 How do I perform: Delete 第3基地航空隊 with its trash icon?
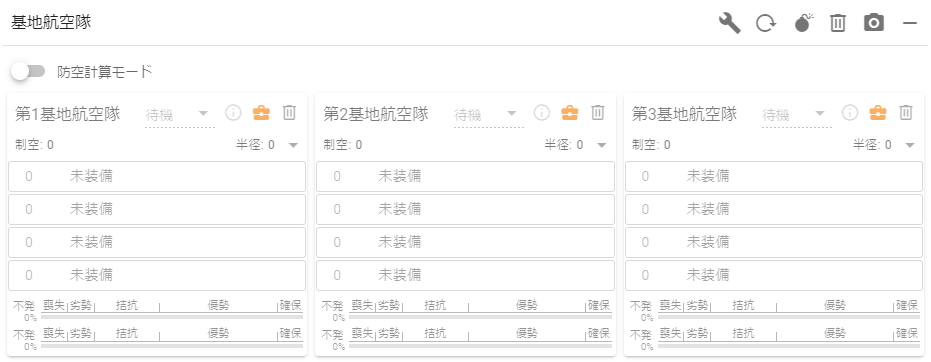tap(905, 112)
